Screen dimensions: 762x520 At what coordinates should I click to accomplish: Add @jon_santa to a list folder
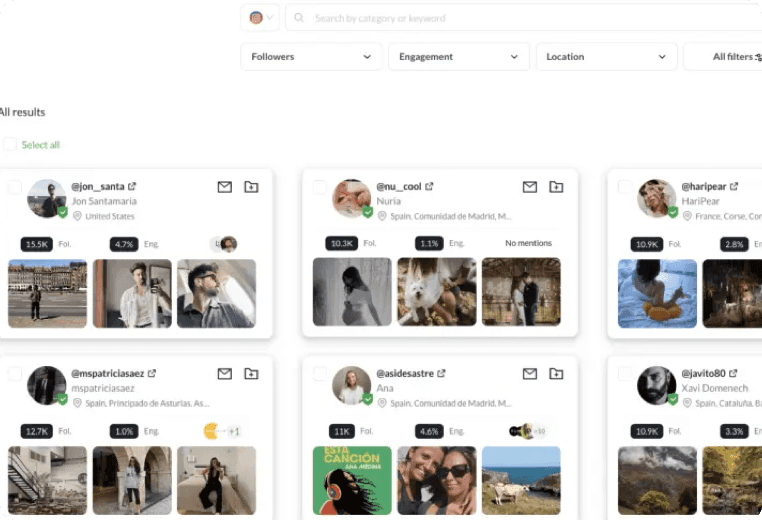coord(251,187)
